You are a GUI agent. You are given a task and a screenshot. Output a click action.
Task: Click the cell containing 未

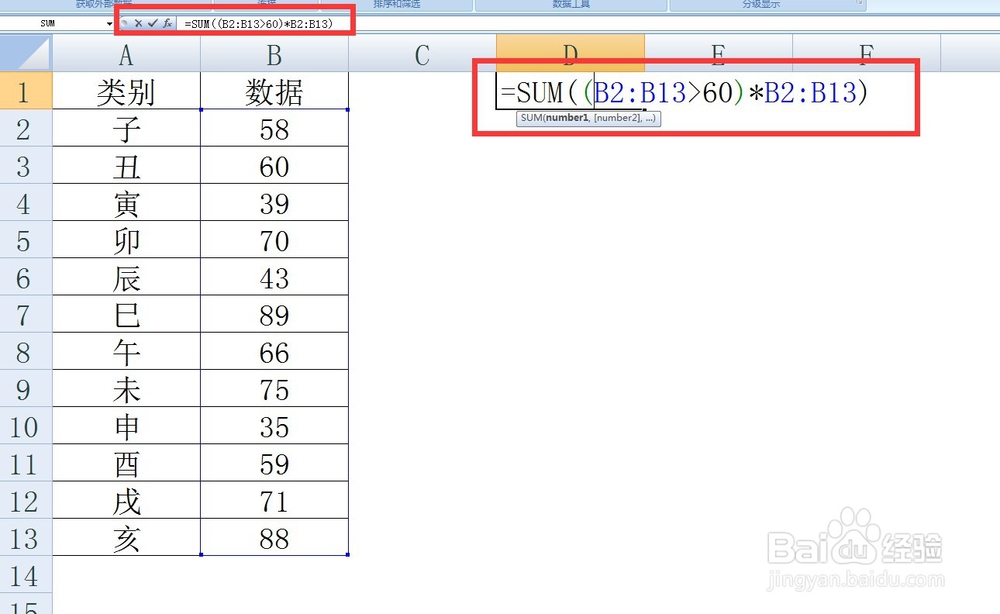126,388
